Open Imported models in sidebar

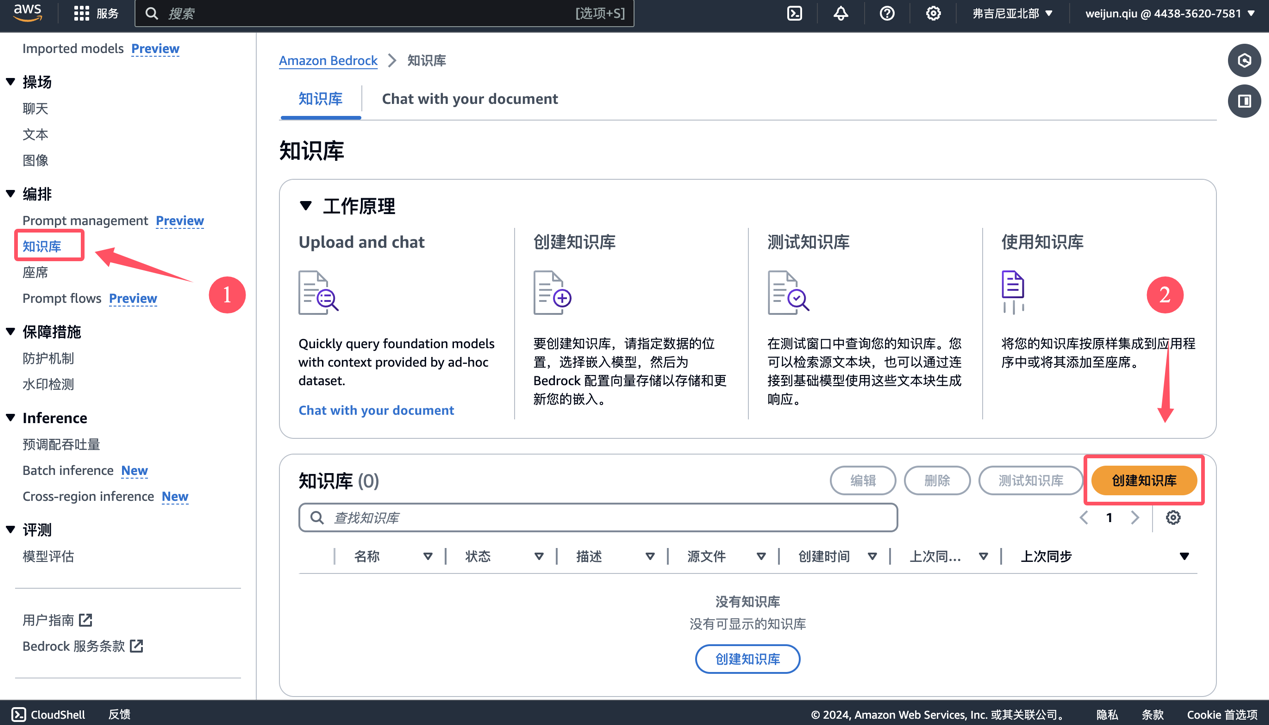click(73, 48)
